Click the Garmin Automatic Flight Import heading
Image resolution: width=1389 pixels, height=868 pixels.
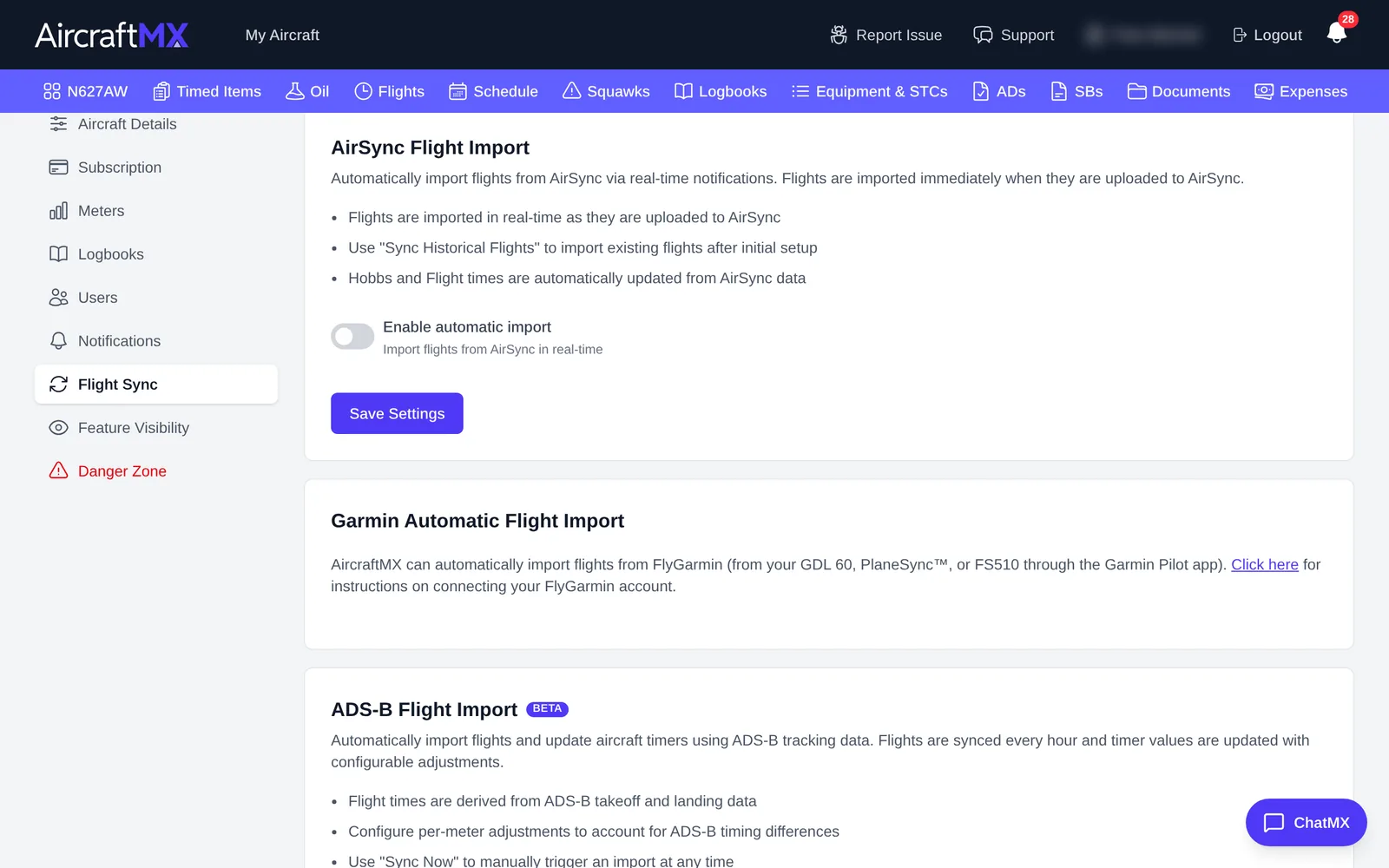477,521
